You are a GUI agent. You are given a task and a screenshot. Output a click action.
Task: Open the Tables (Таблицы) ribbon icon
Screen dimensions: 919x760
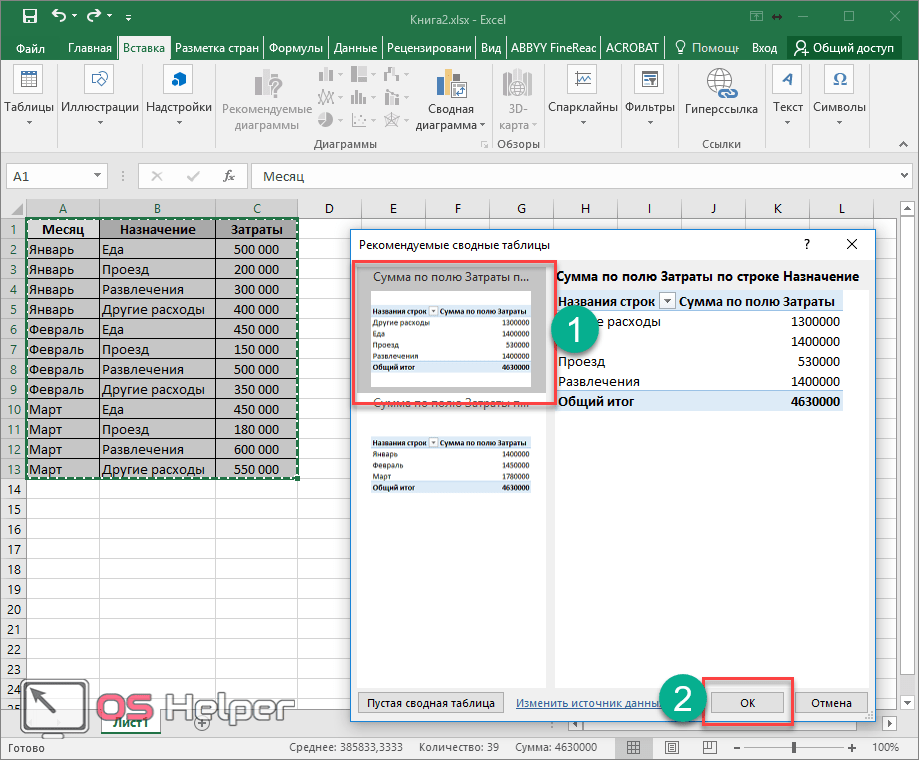(x=29, y=81)
